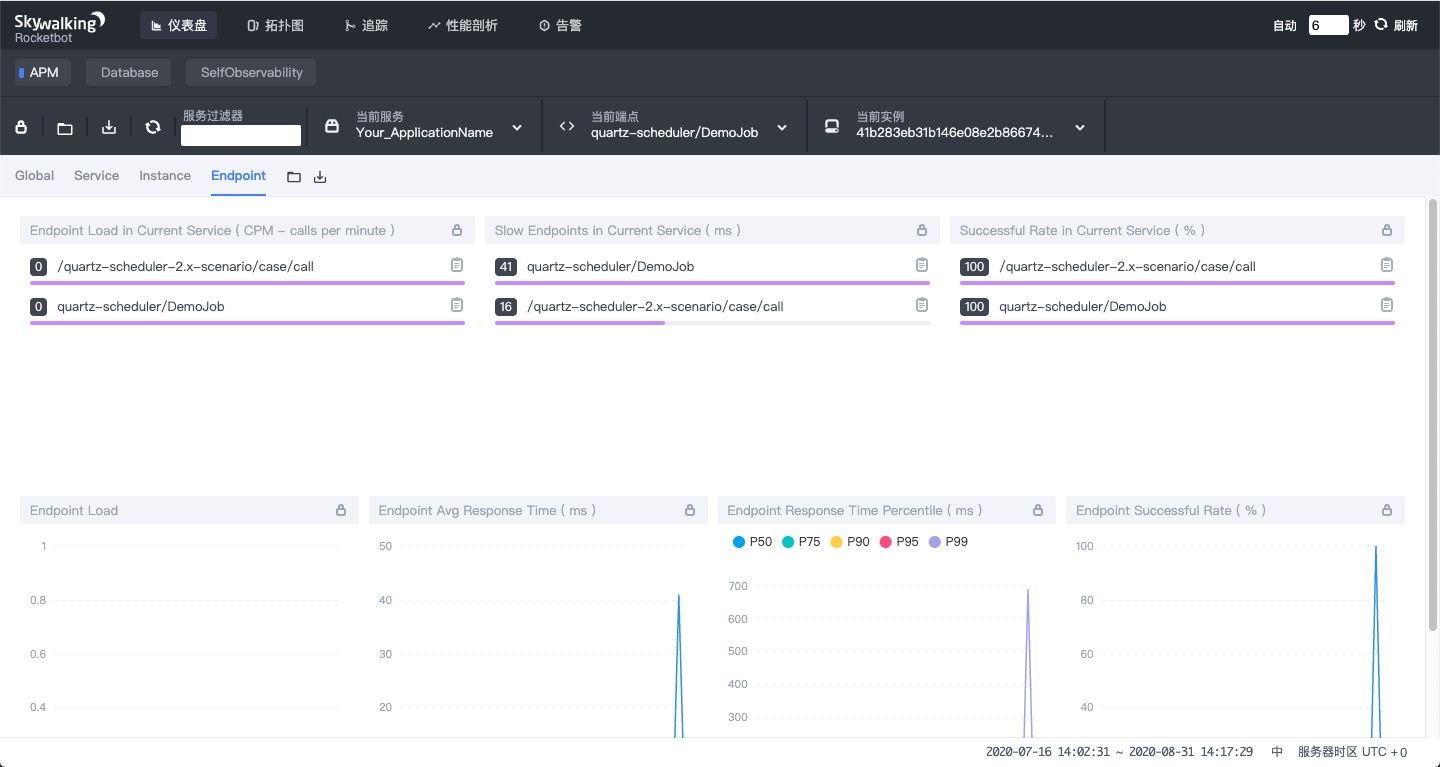Switch to the Endpoint tab
Screen dimensions: 1440x767
coord(238,175)
